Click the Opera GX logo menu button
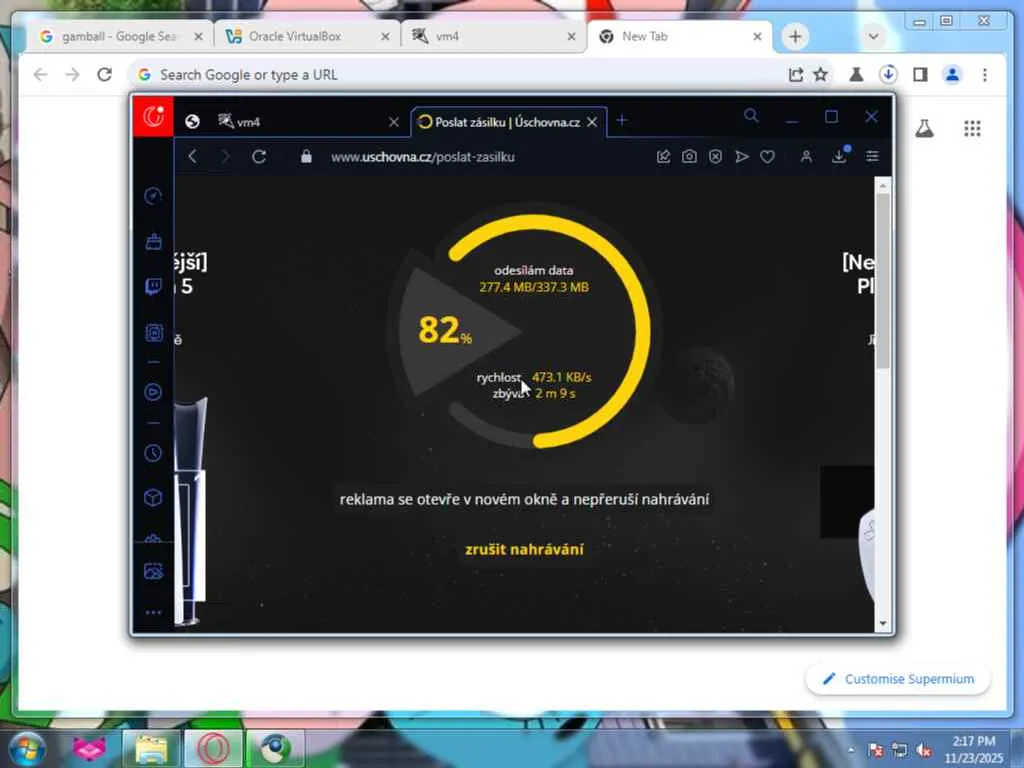Viewport: 1024px width, 768px height. point(153,117)
